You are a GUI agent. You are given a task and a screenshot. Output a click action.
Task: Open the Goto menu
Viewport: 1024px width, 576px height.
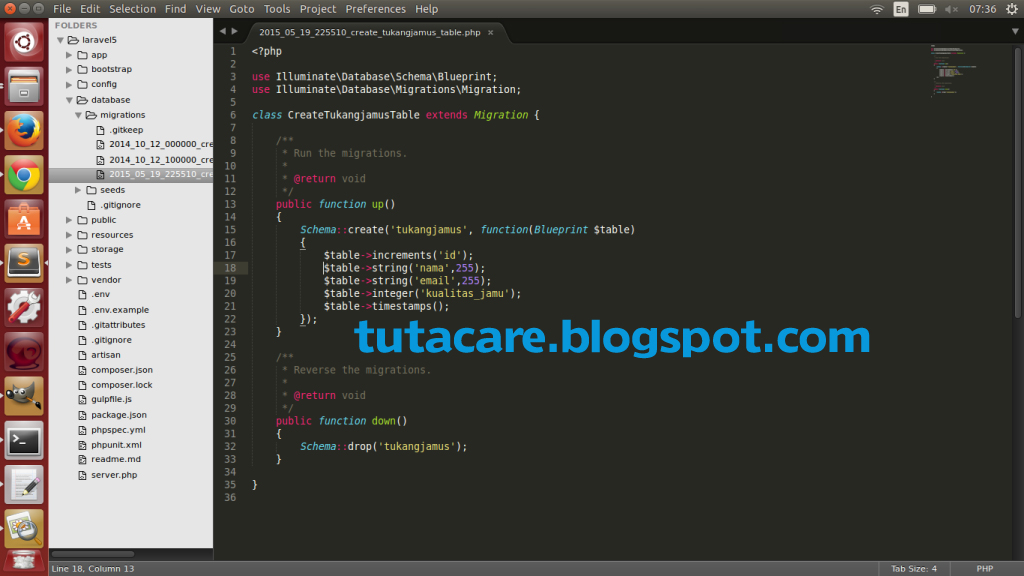point(241,9)
